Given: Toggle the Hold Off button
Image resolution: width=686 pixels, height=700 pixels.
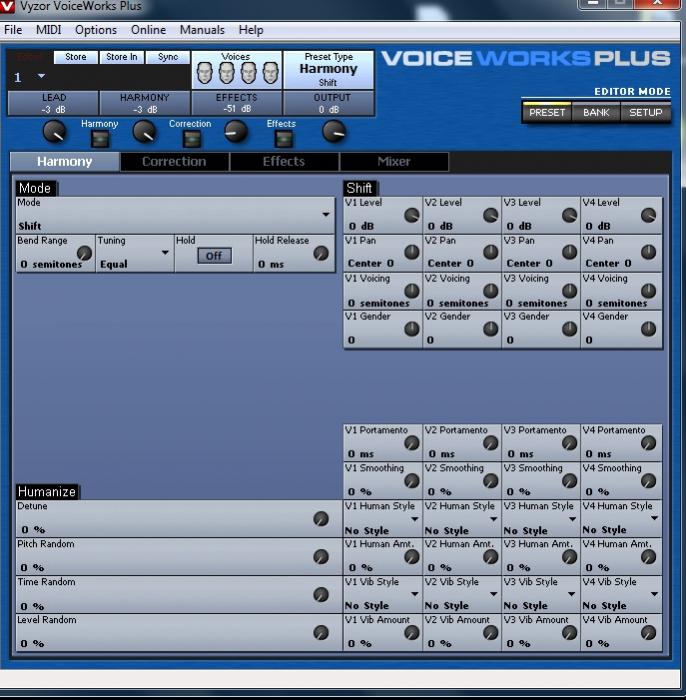Looking at the screenshot, I should 214,256.
